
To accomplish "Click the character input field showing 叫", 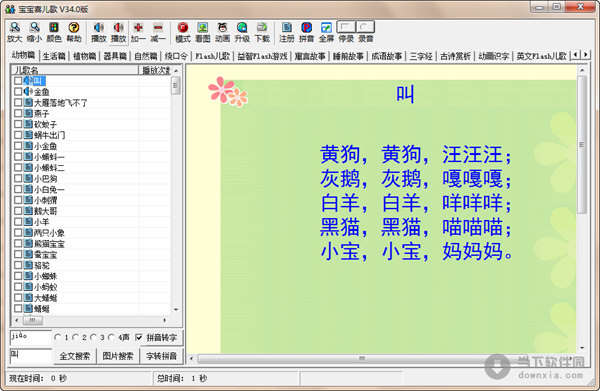I will [x=31, y=355].
